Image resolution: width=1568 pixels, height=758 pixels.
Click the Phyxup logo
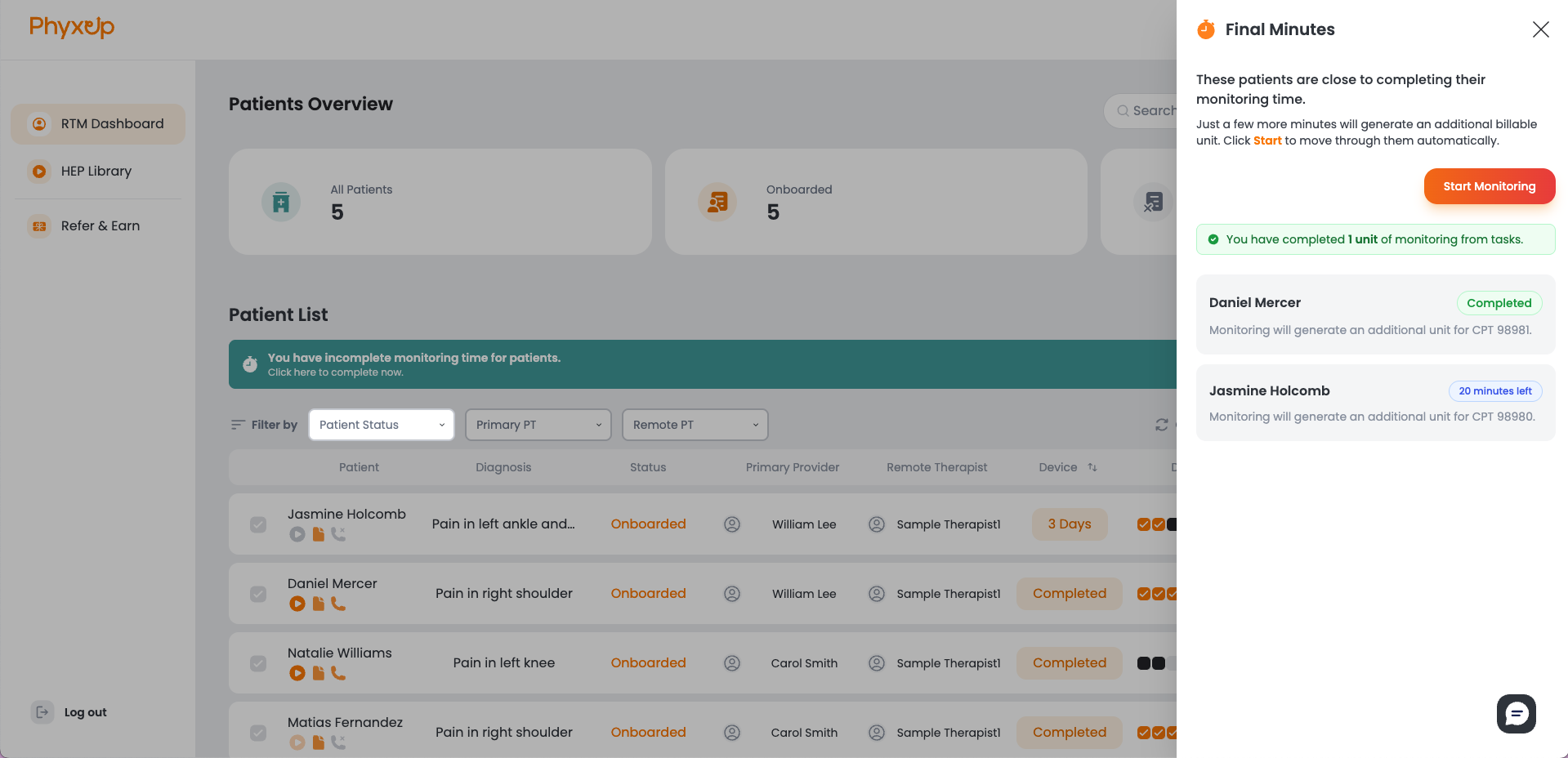(x=72, y=27)
